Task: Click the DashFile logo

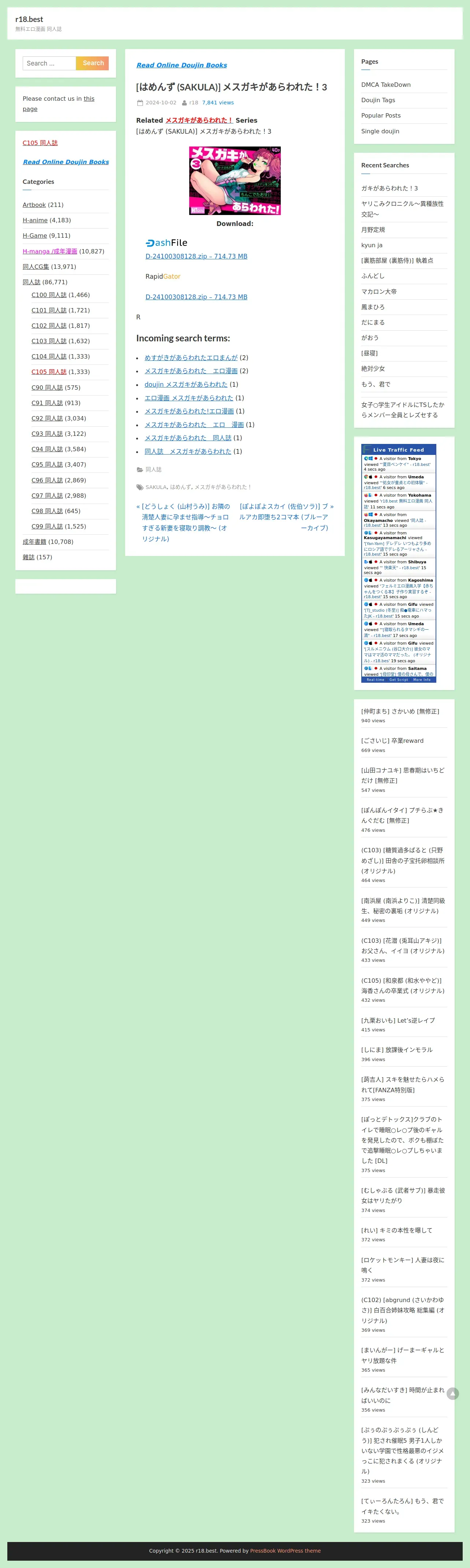Action: pos(167,243)
